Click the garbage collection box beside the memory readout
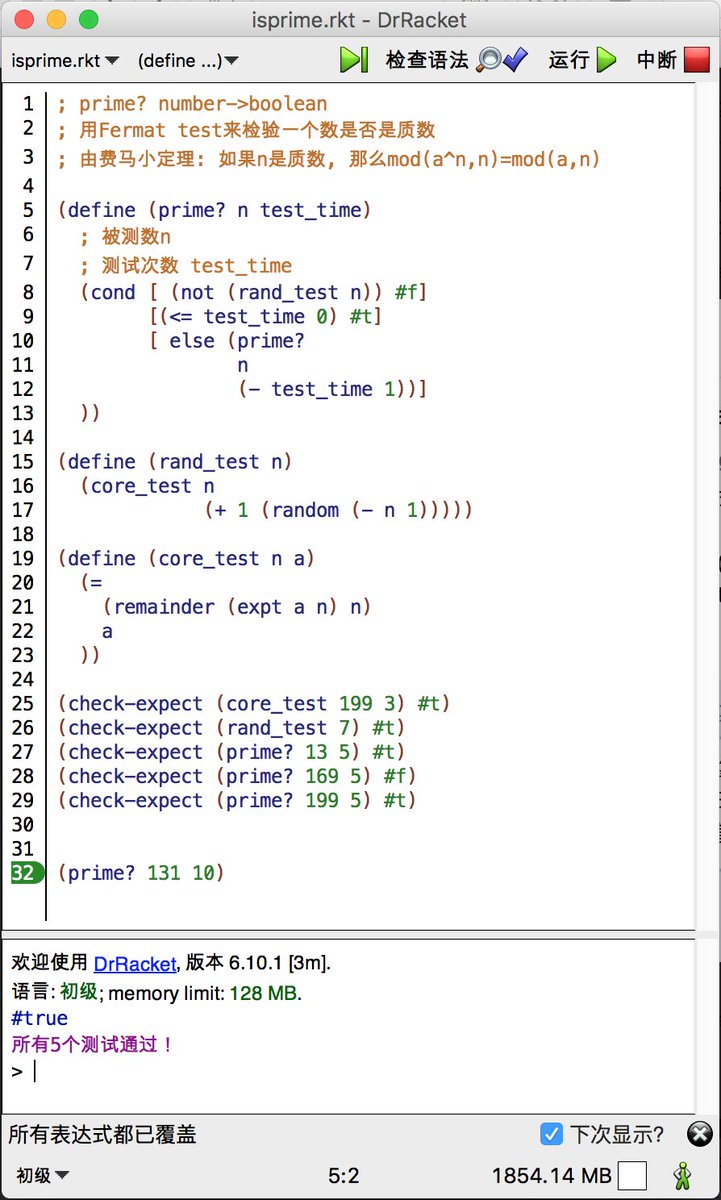The image size is (721, 1200). [x=632, y=1175]
